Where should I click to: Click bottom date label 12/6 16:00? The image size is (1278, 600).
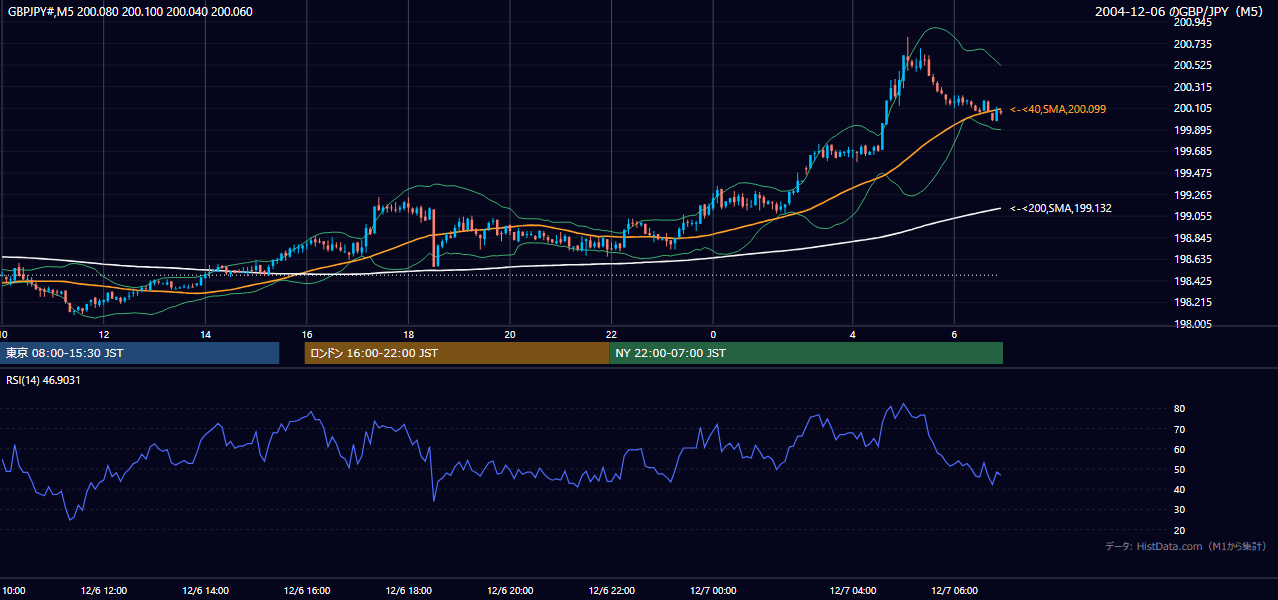(307, 591)
